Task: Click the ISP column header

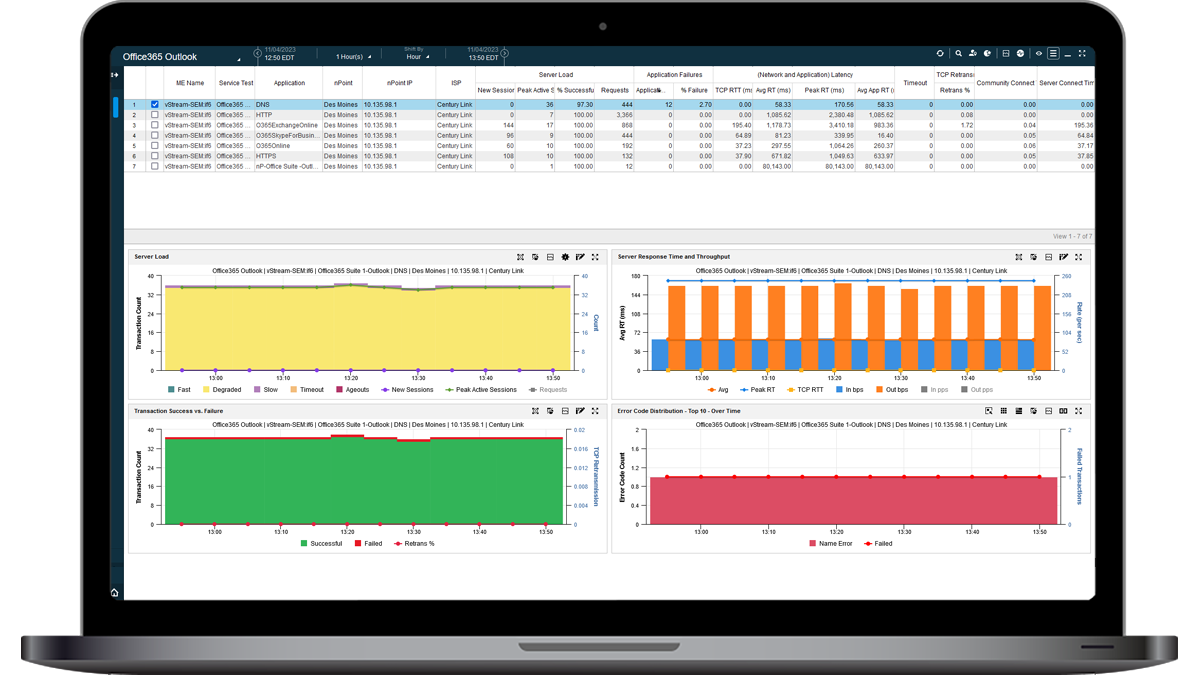Action: [456, 83]
